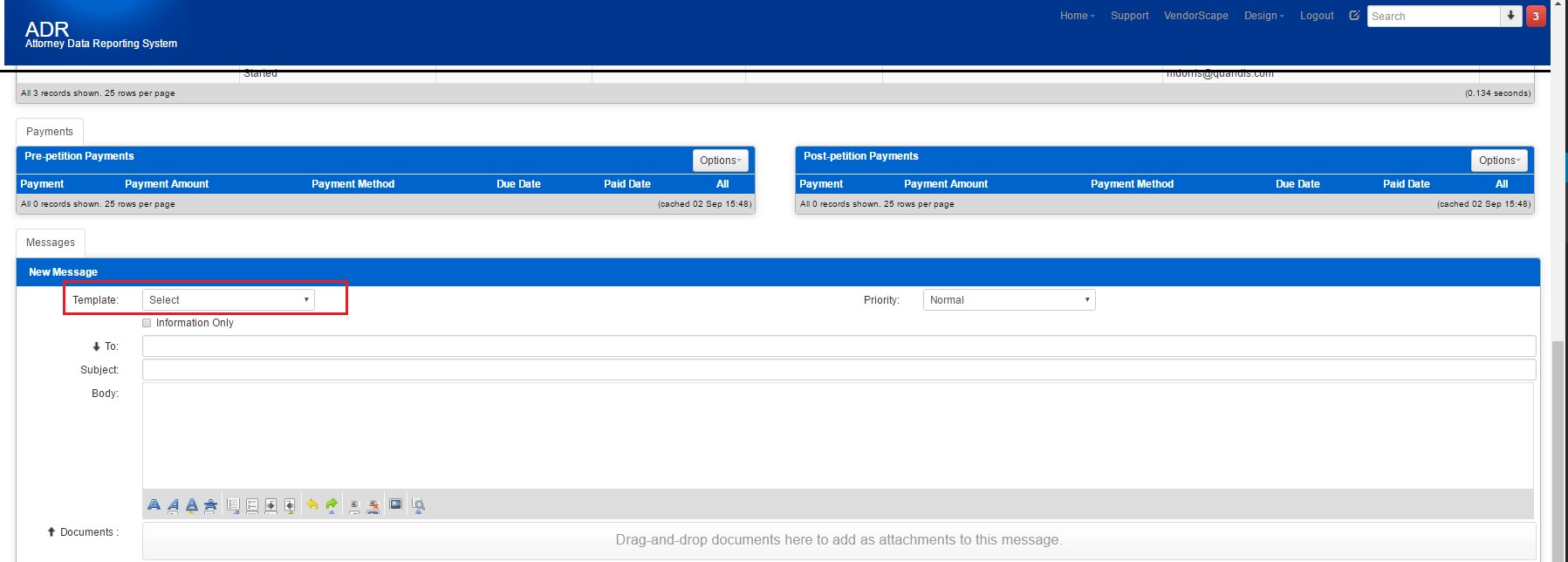
Task: Decrease indent in message body
Action: click(x=290, y=505)
